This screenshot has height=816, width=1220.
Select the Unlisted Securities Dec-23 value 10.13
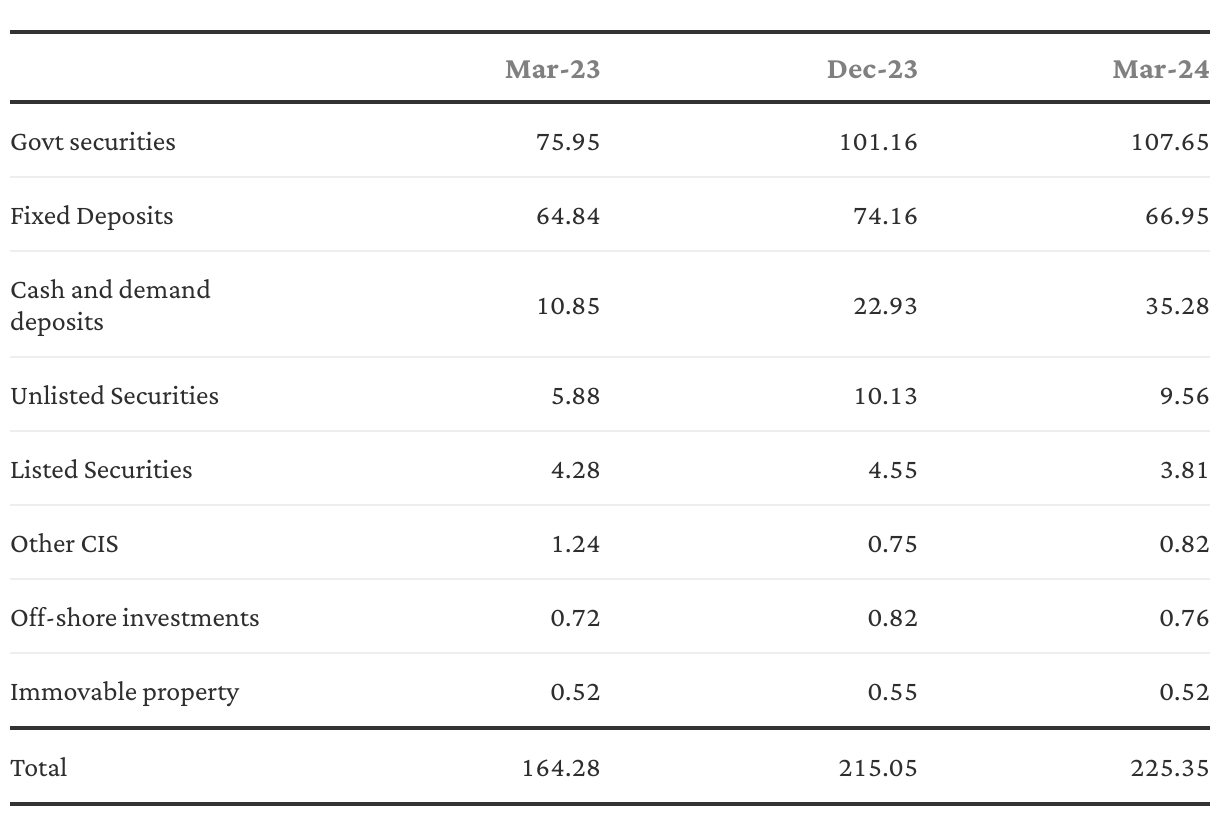point(878,396)
